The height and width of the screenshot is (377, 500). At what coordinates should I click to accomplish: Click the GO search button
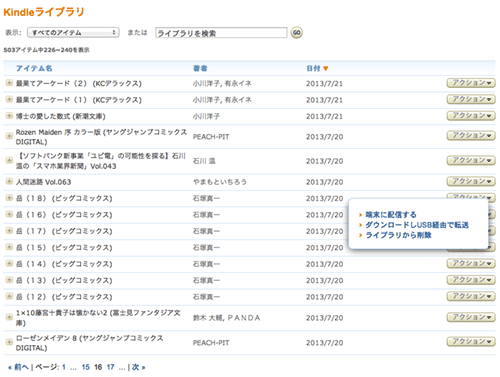pos(296,33)
